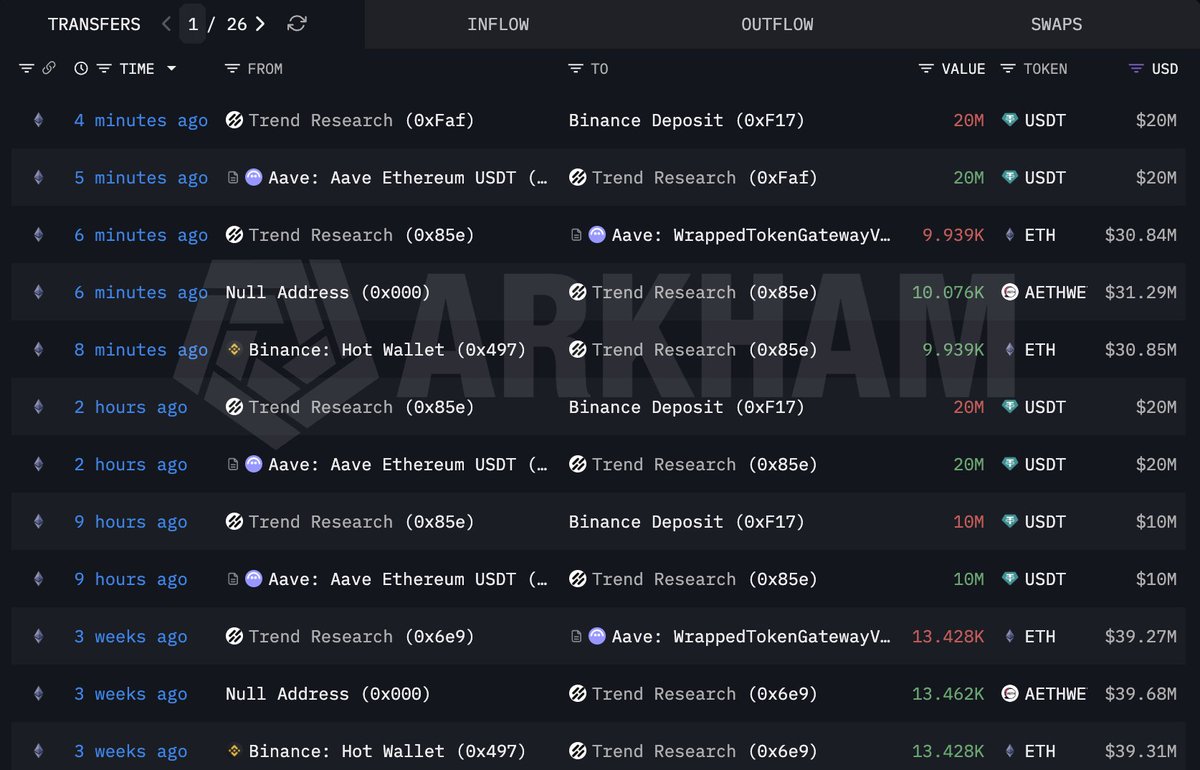This screenshot has width=1200, height=770.
Task: Click the $39.31M USD amount
Action: pyautogui.click(x=1141, y=751)
